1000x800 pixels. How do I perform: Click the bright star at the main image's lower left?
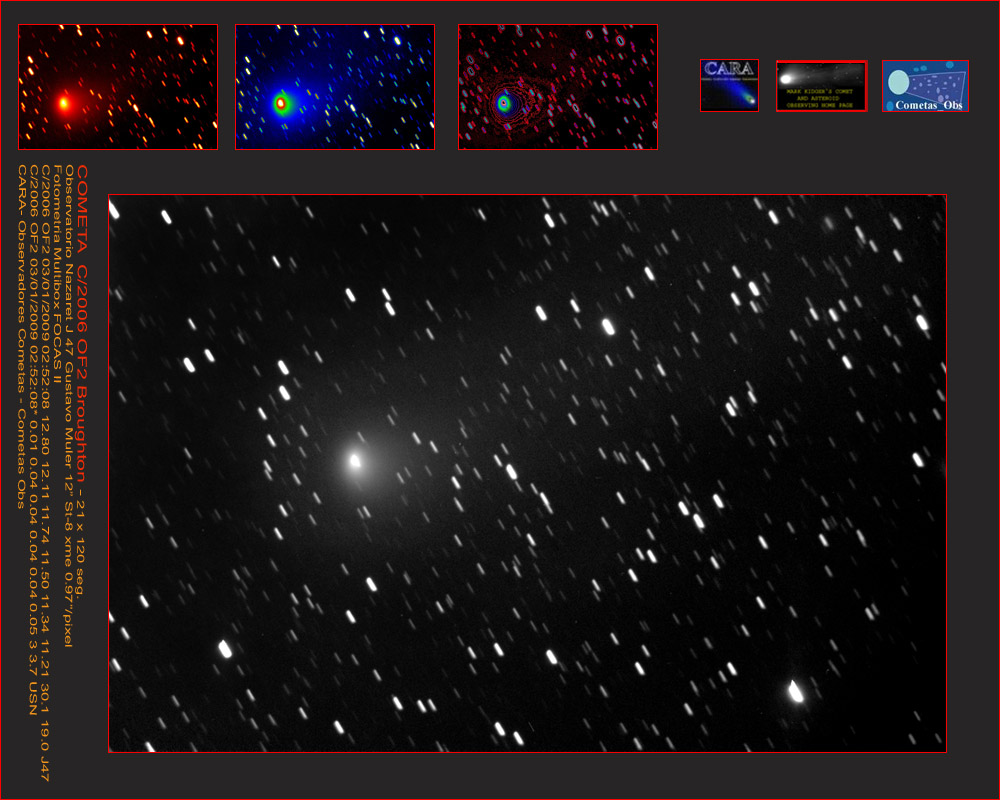(x=225, y=649)
